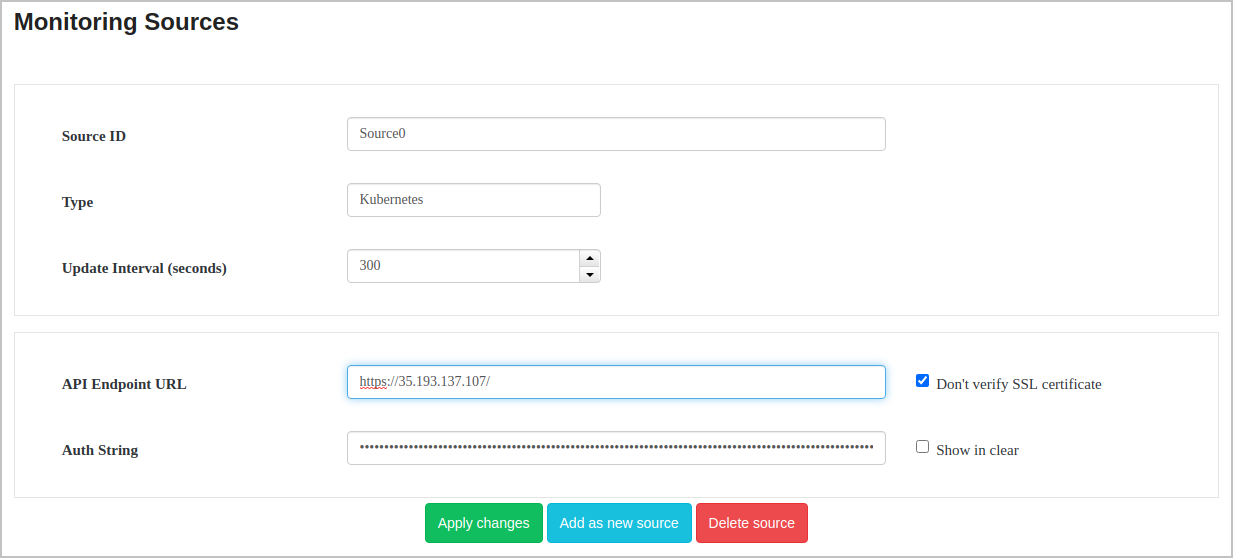This screenshot has height=558, width=1233.
Task: Toggle the Don't verify SSL certificate checkbox
Action: [923, 381]
